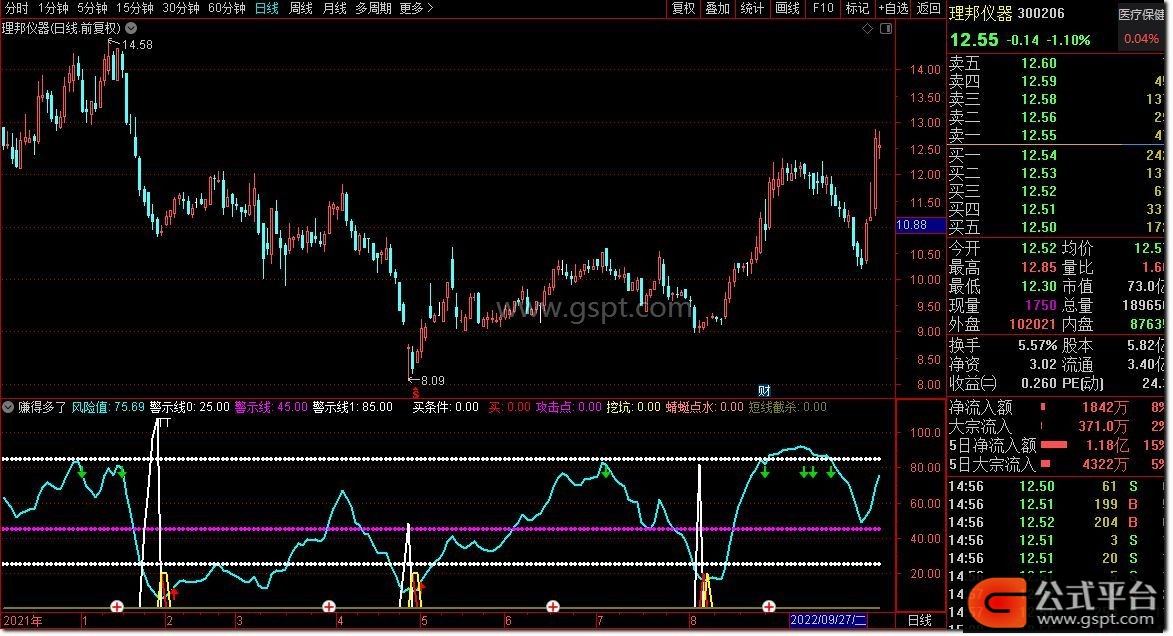Viewport: 1173px width, 636px height.
Task: Click the 2021年 year label on timeline
Action: tap(23, 620)
